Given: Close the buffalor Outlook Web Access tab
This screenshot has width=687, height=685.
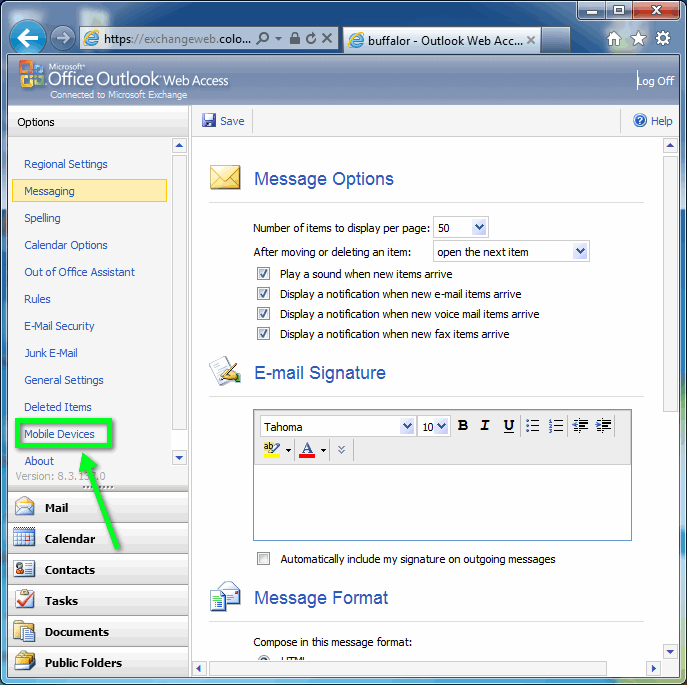Looking at the screenshot, I should coord(531,40).
